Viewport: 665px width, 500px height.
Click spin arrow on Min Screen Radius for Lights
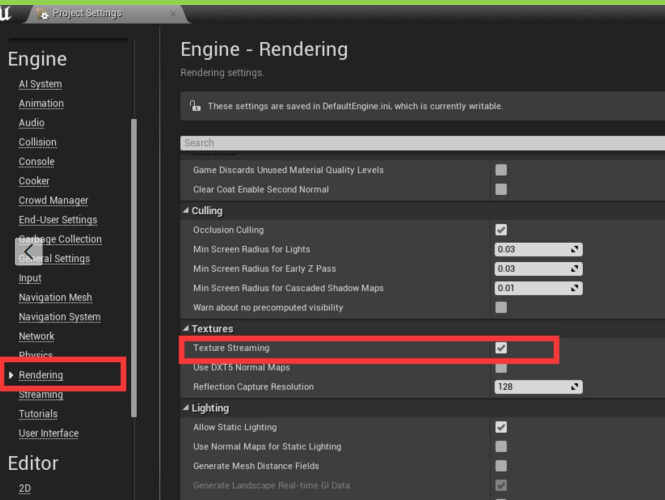(x=574, y=249)
